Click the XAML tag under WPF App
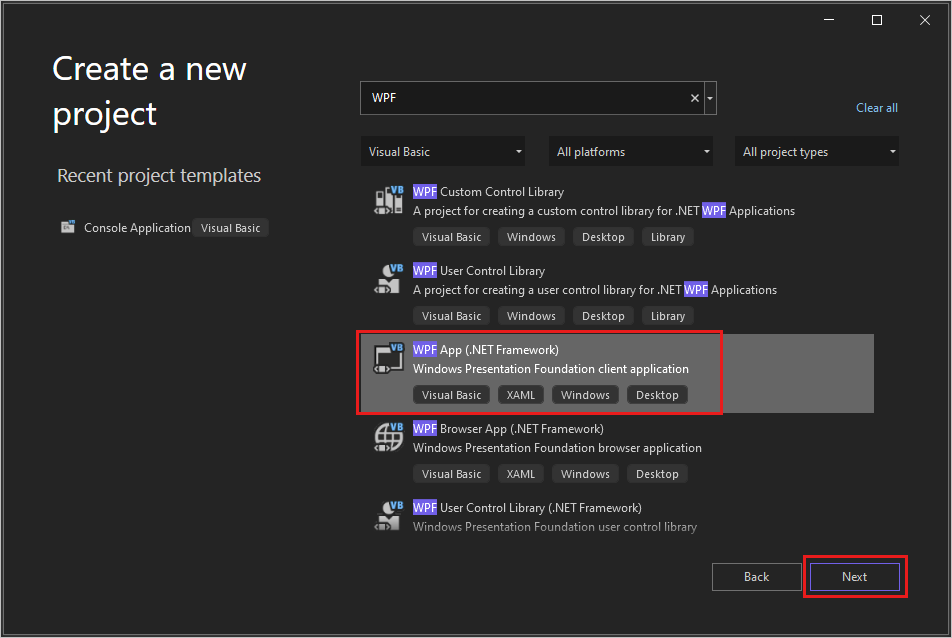Image resolution: width=952 pixels, height=638 pixels. click(x=520, y=394)
